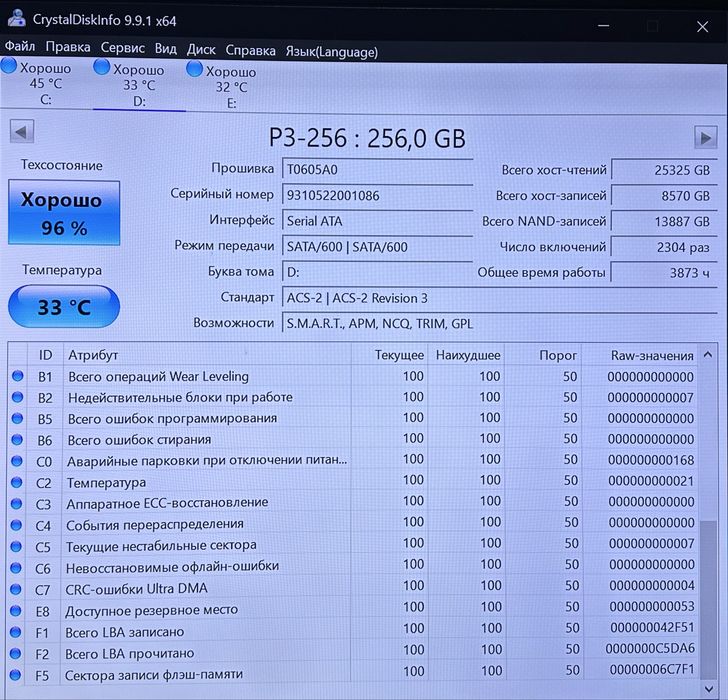Select attribute Недействительные блоки при работе
The width and height of the screenshot is (728, 700).
coord(180,397)
